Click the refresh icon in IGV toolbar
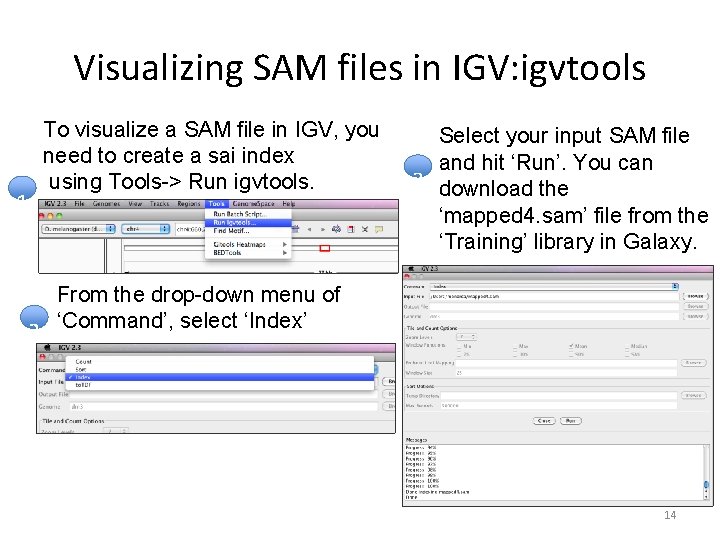The image size is (720, 540). [x=337, y=229]
